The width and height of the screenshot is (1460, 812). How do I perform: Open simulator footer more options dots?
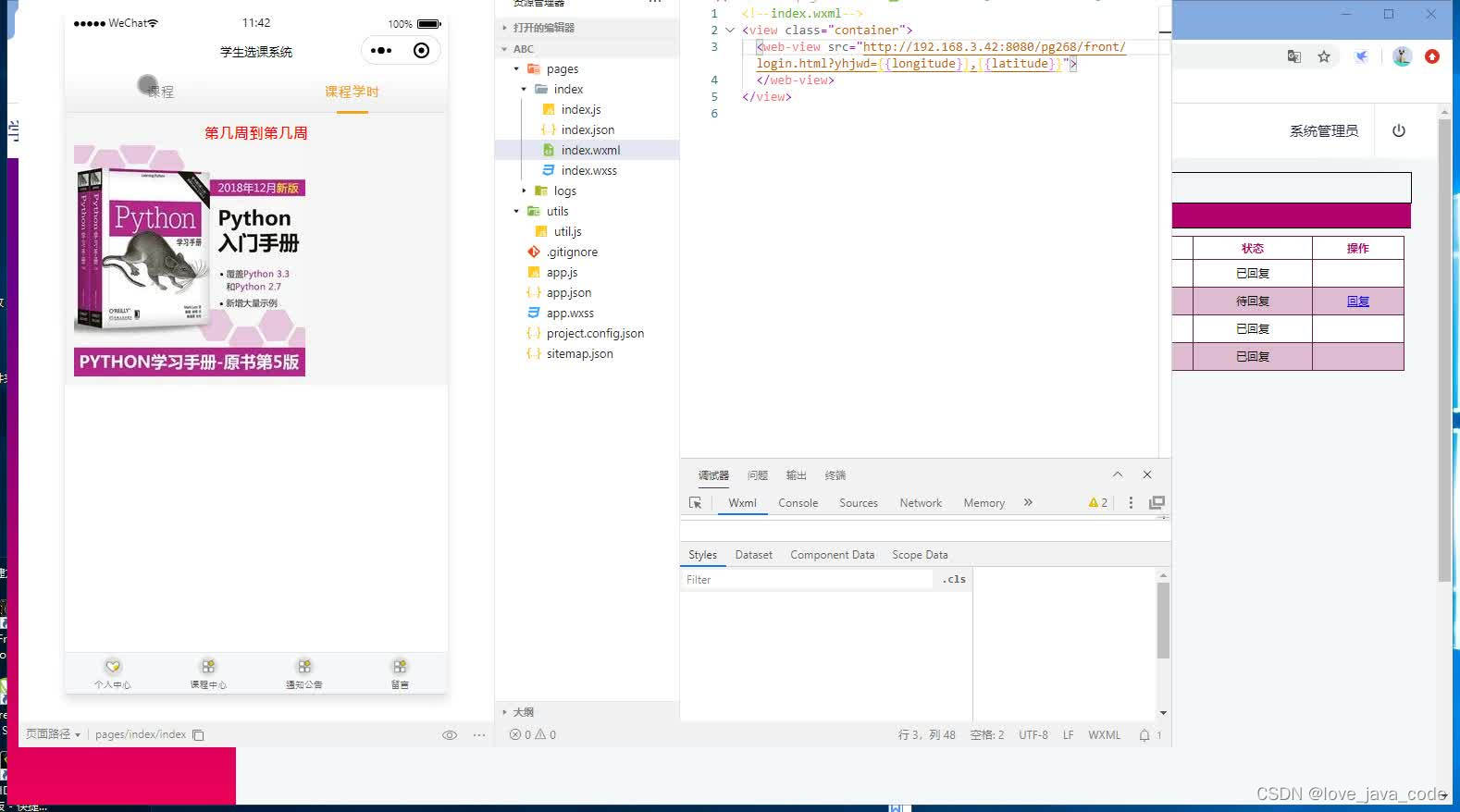coord(479,735)
